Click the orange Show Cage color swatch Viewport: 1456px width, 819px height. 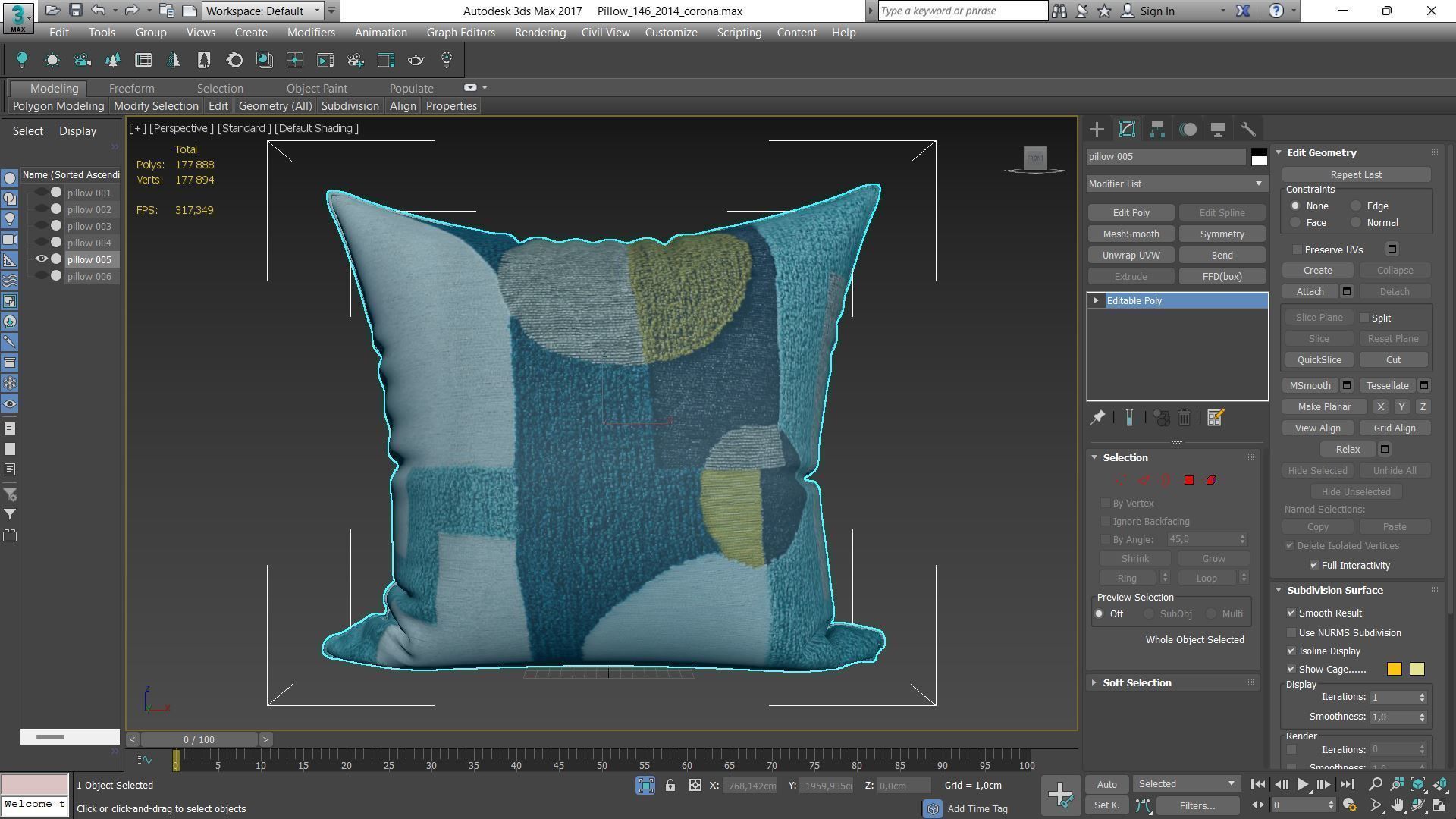pyautogui.click(x=1394, y=669)
